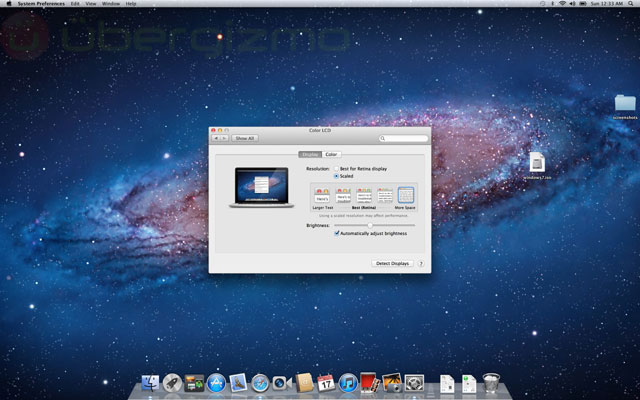
Task: Switch to the Color tab
Action: pos(331,154)
